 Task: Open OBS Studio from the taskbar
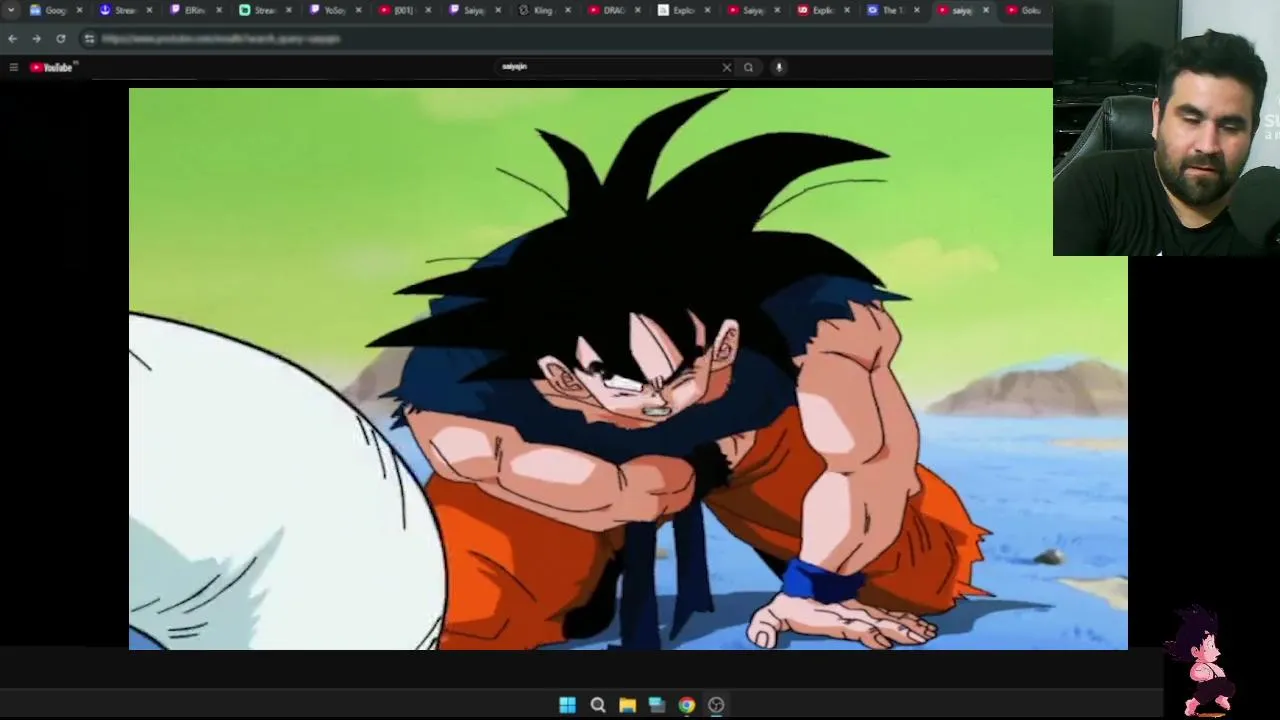tap(716, 705)
